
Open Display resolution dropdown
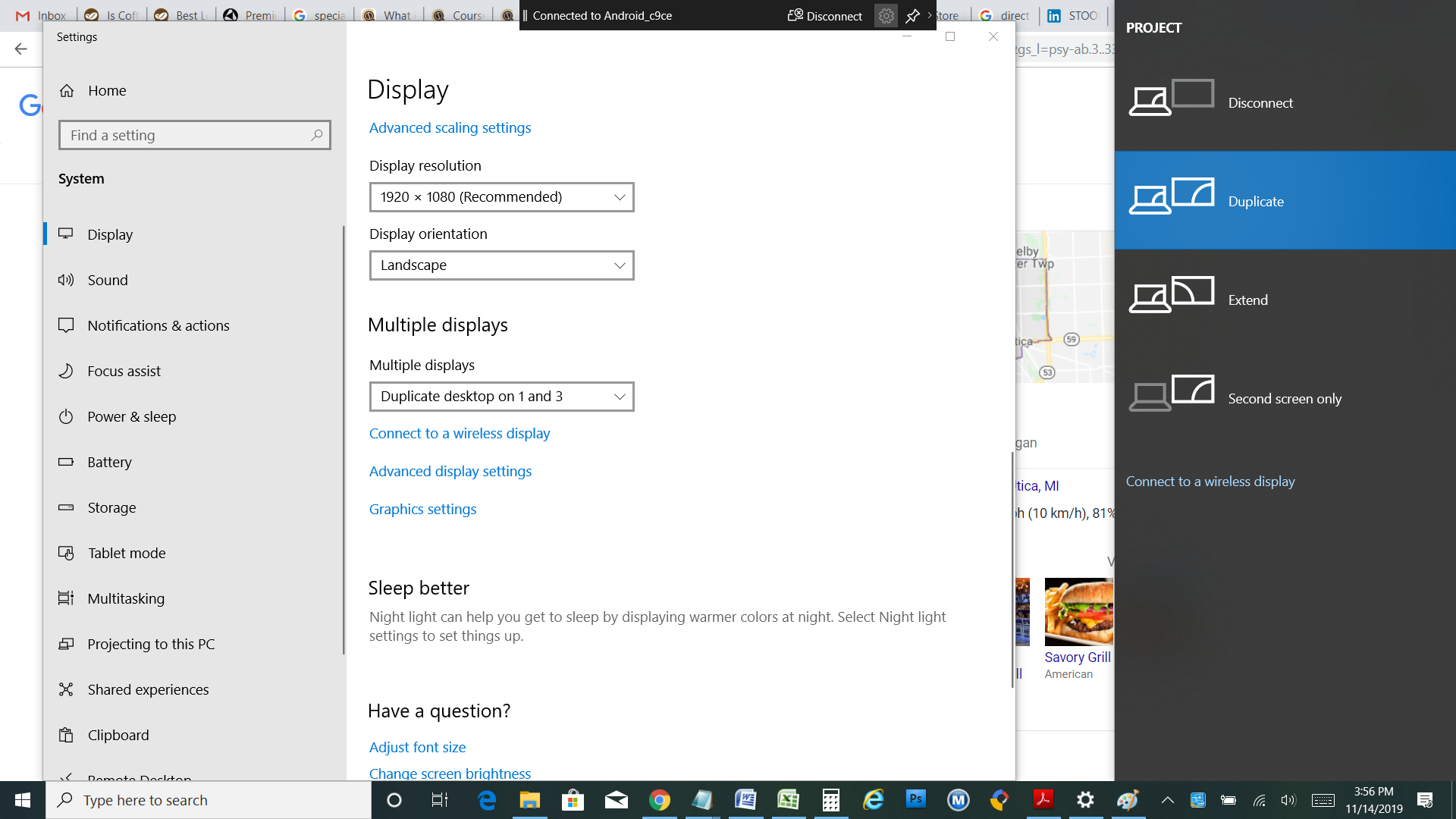click(501, 197)
